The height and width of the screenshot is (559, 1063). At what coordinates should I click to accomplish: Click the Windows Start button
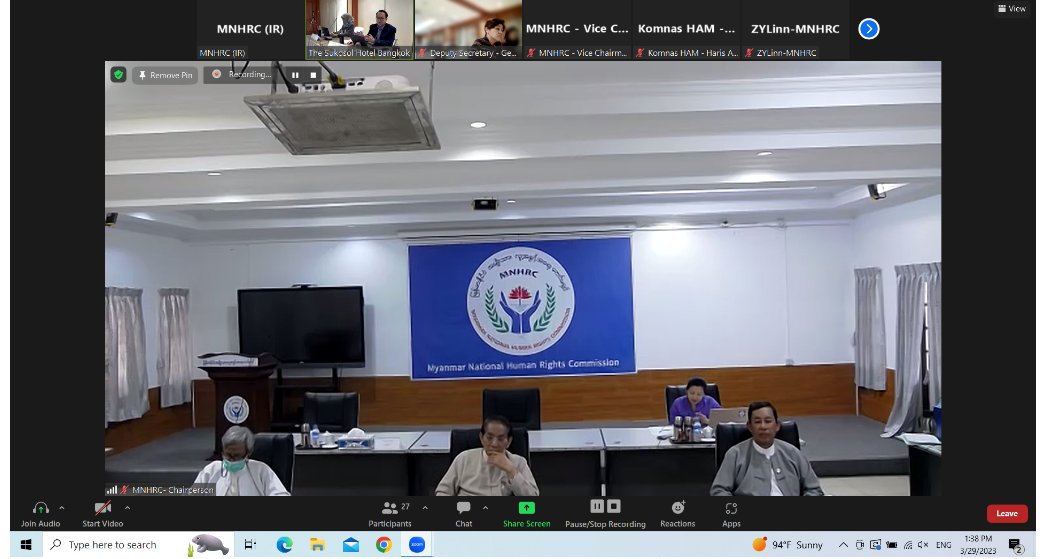[26, 544]
